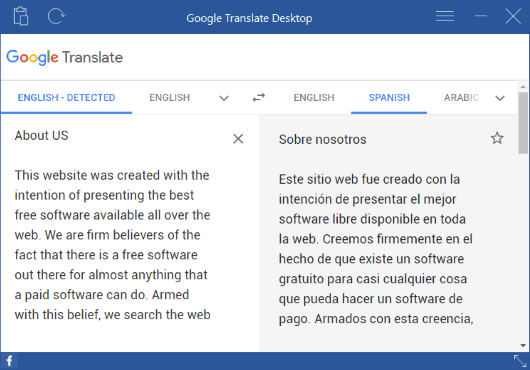Viewport: 530px width, 370px height.
Task: Select English as target language tab
Action: [314, 98]
